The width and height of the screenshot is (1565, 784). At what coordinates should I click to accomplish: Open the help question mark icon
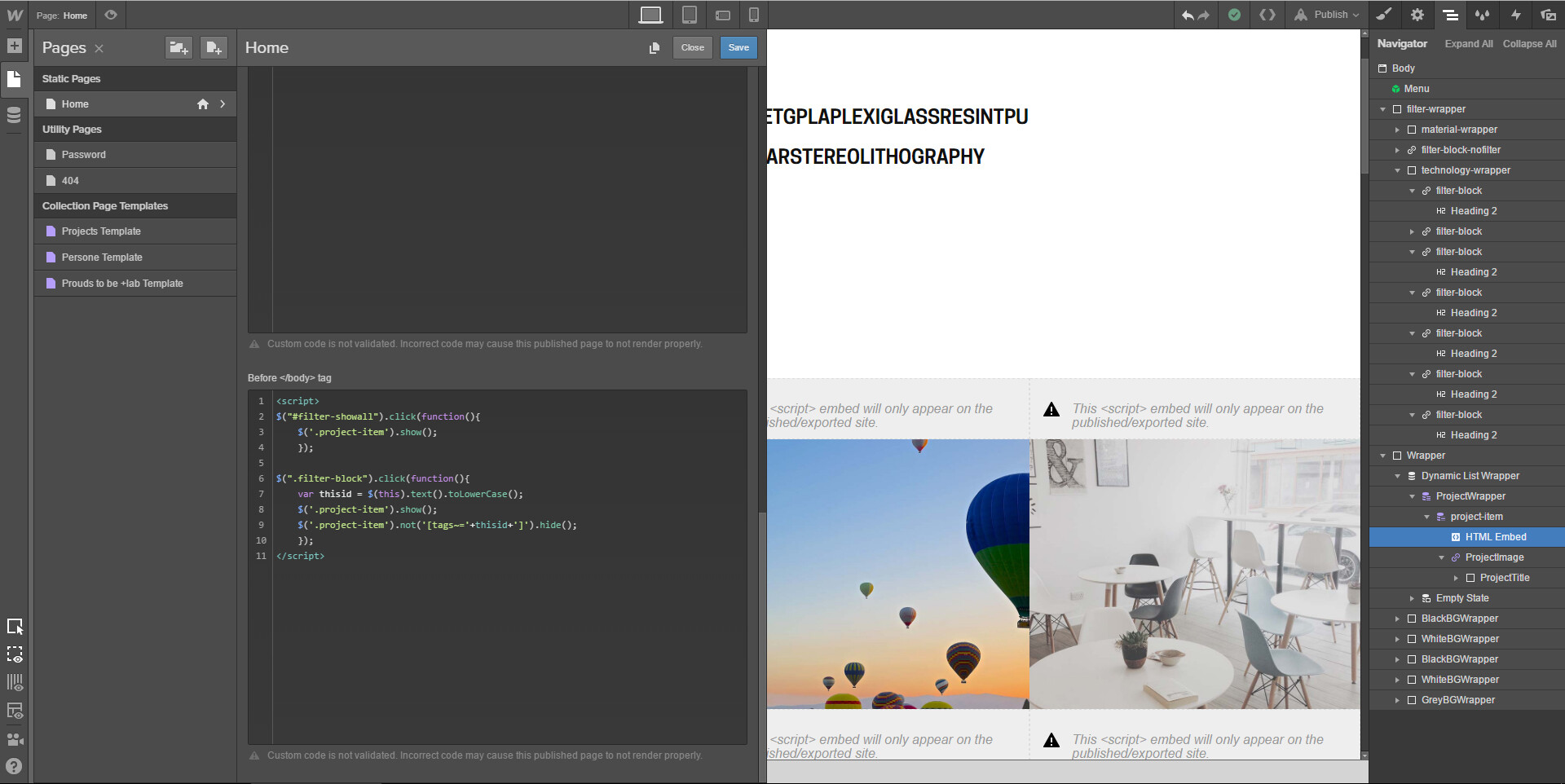(14, 766)
